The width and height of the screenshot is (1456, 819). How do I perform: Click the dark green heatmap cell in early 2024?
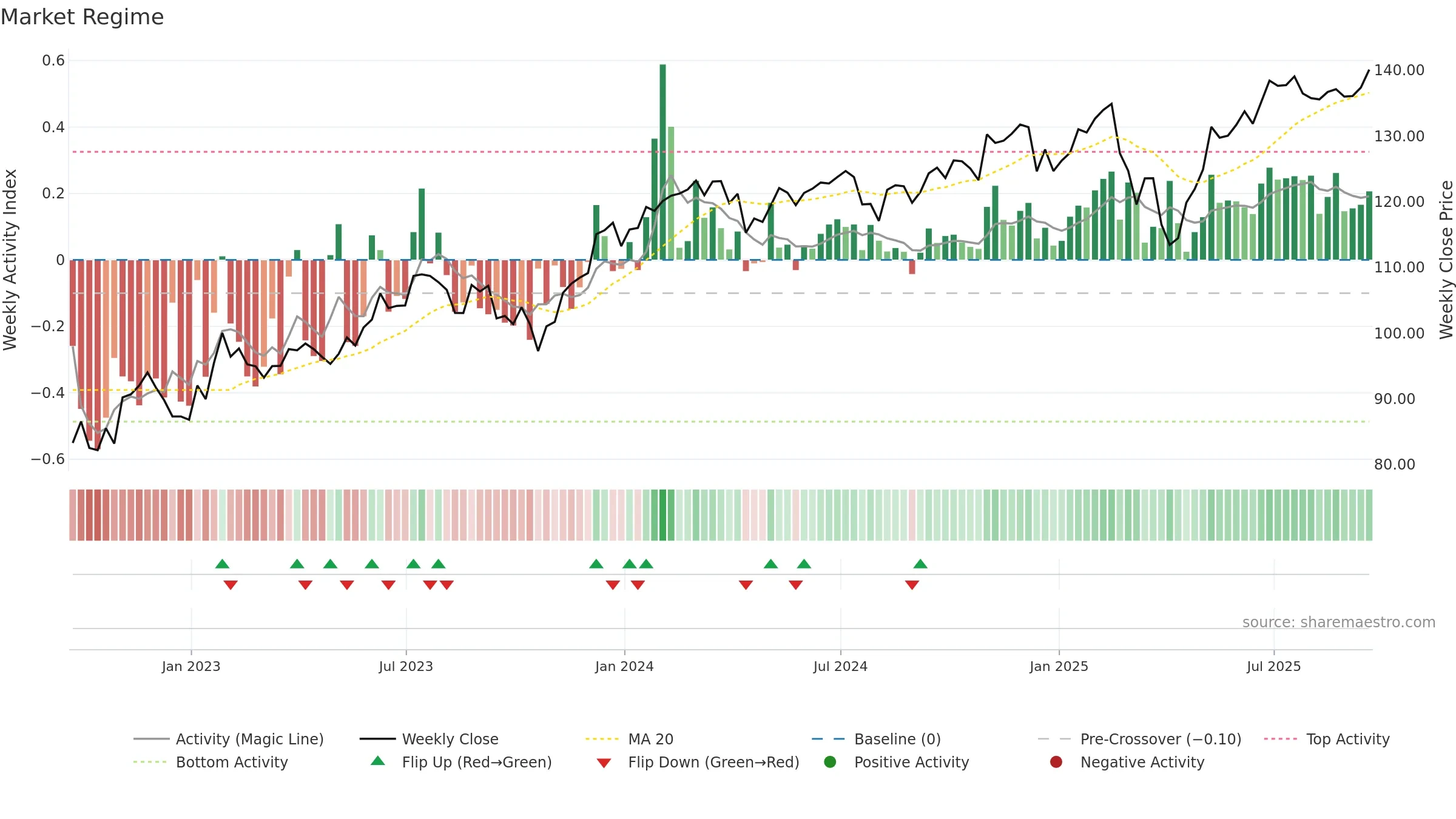click(662, 515)
